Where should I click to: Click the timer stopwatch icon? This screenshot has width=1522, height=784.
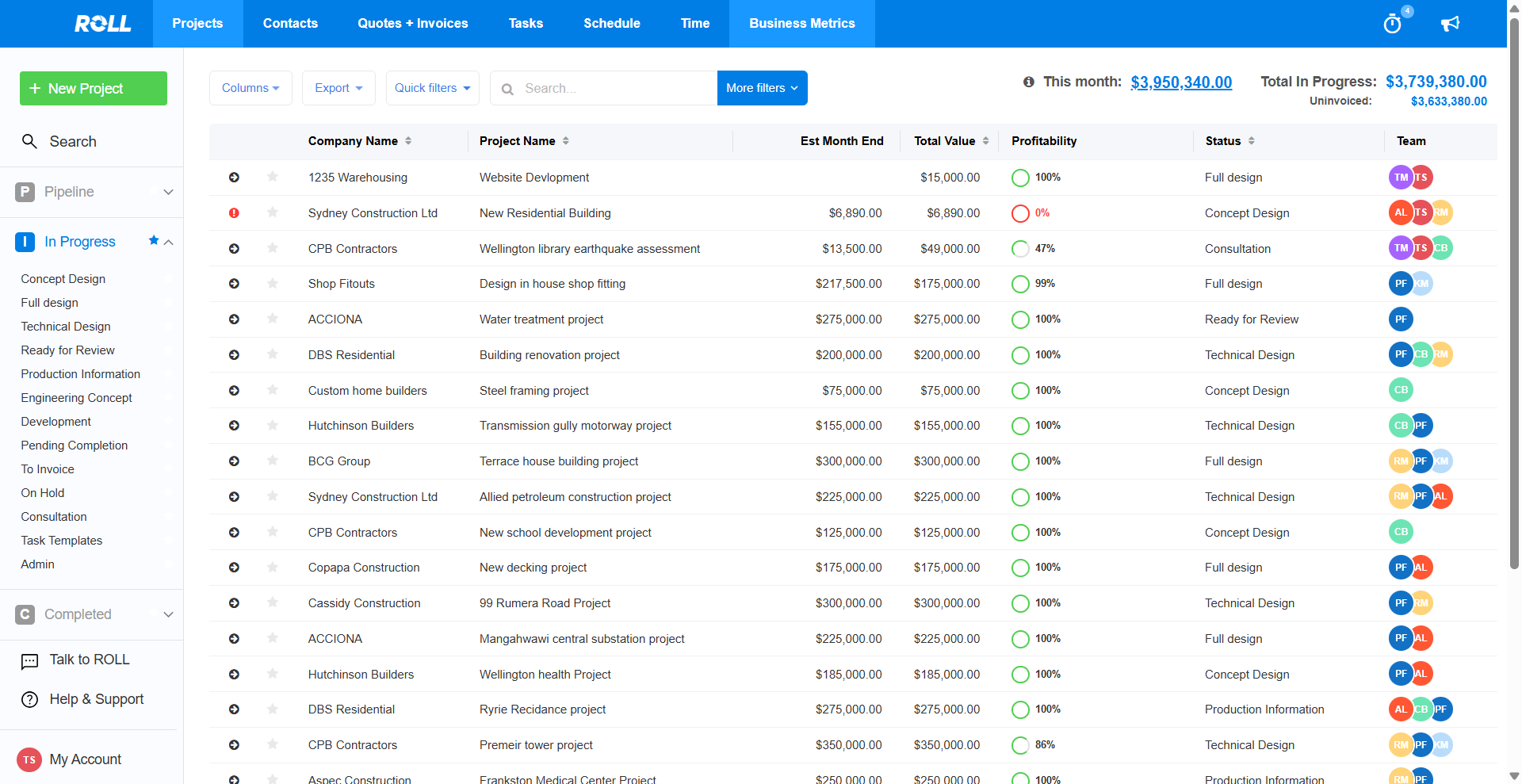[x=1392, y=24]
